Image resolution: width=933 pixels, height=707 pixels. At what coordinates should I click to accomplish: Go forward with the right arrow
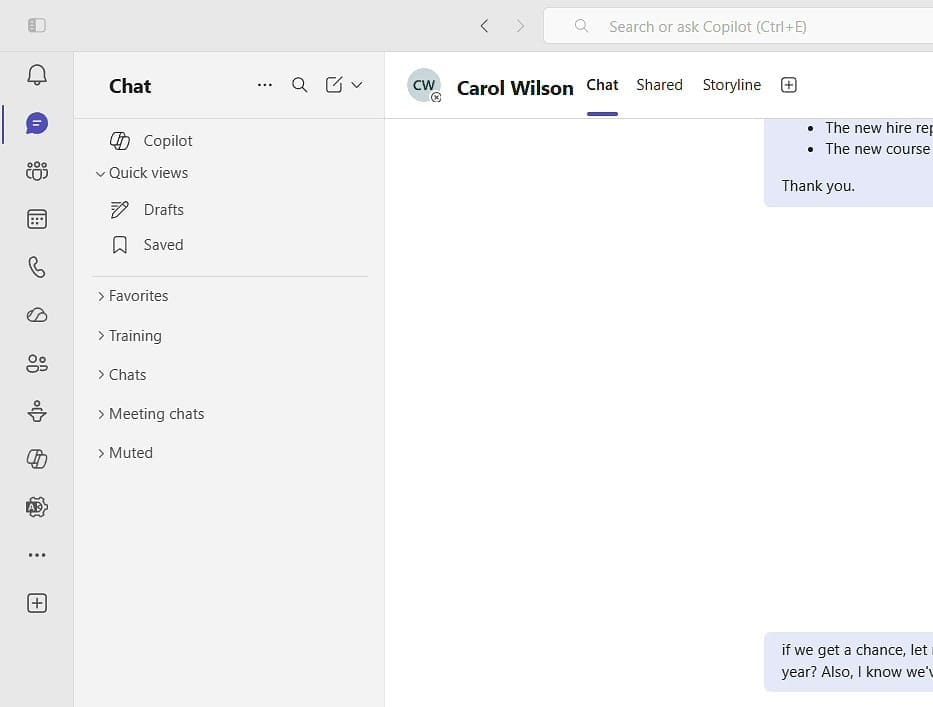(x=521, y=26)
